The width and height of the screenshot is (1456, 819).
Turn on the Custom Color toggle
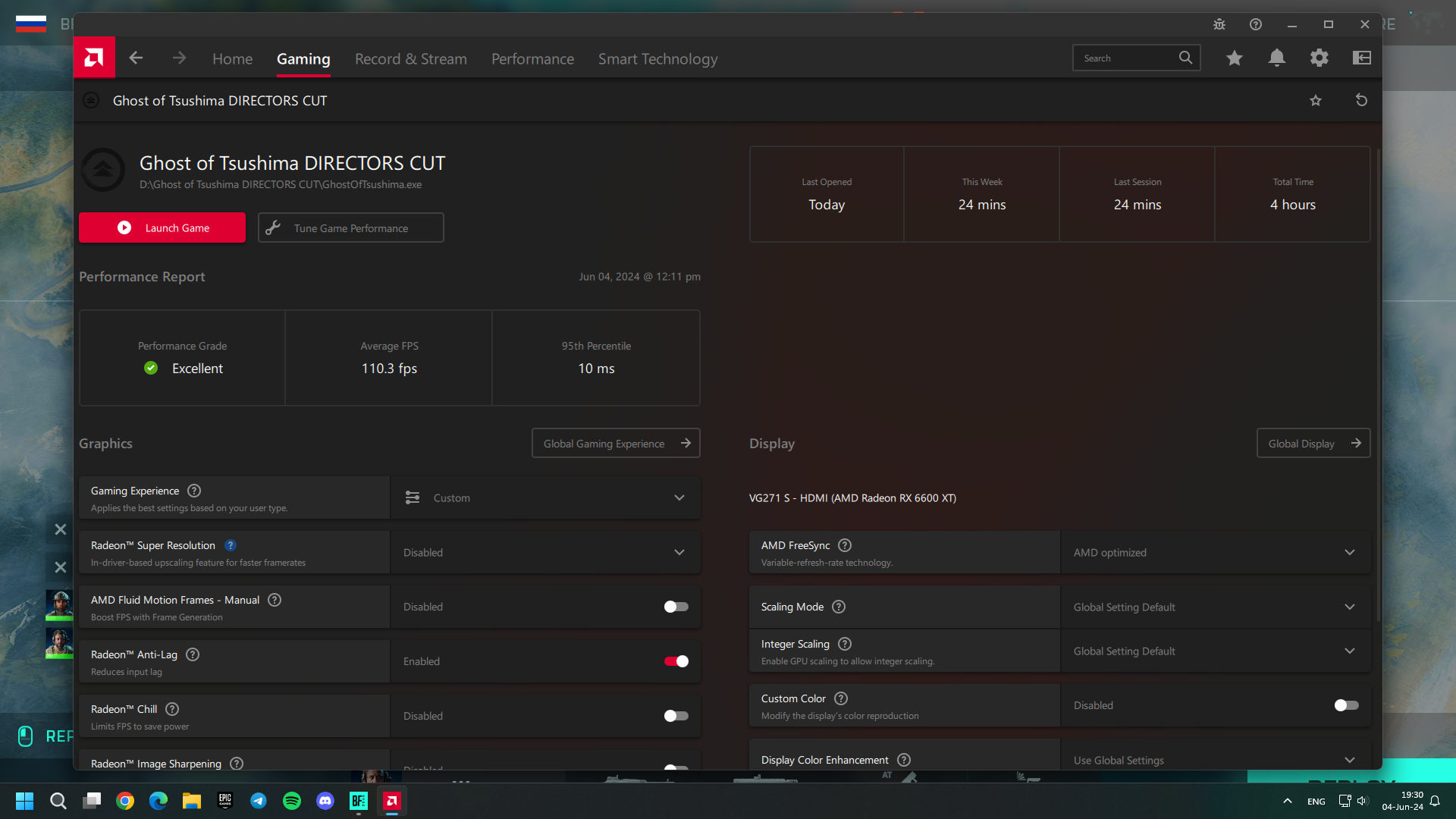[x=1346, y=705]
